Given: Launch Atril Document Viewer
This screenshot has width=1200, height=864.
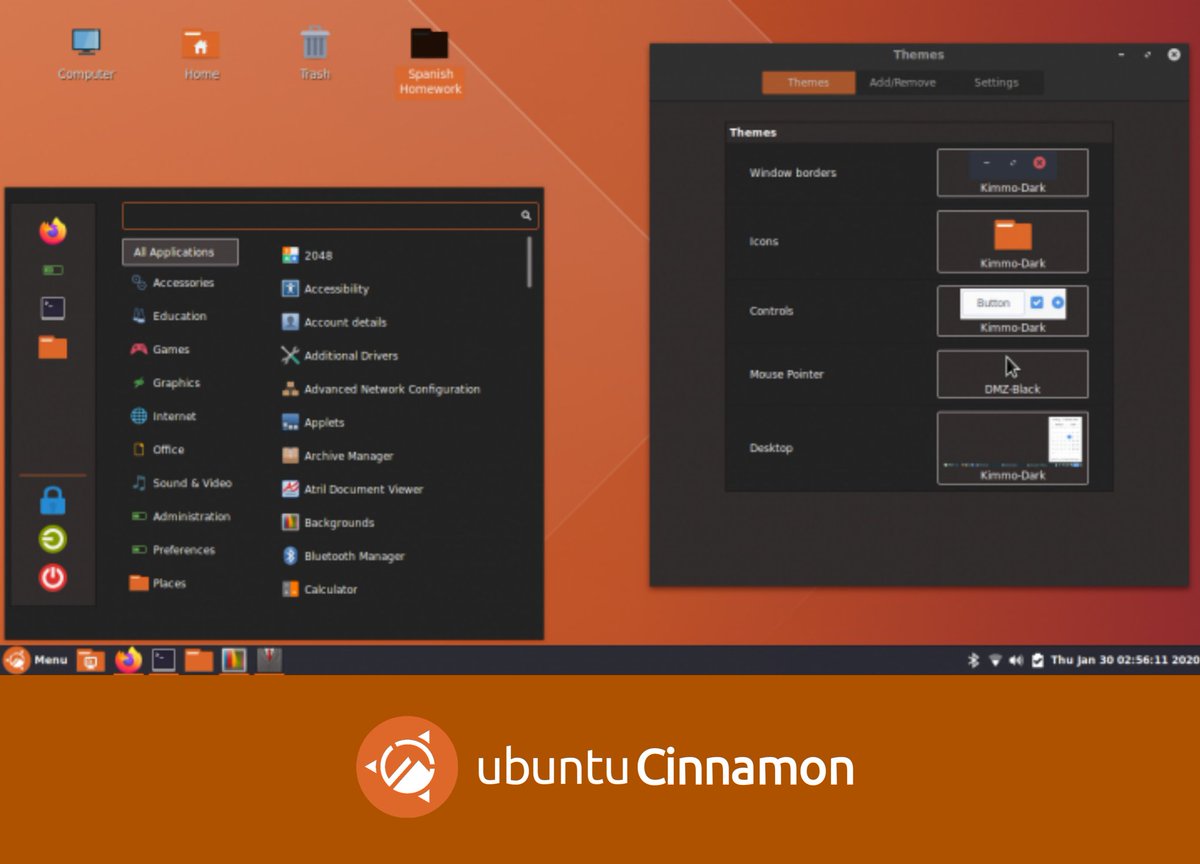Looking at the screenshot, I should (352, 489).
